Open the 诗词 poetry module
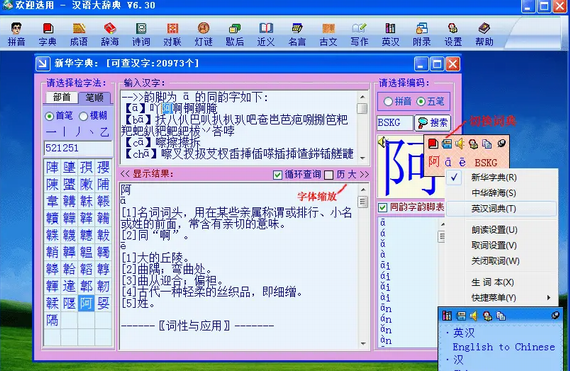The width and height of the screenshot is (570, 371). tap(141, 34)
